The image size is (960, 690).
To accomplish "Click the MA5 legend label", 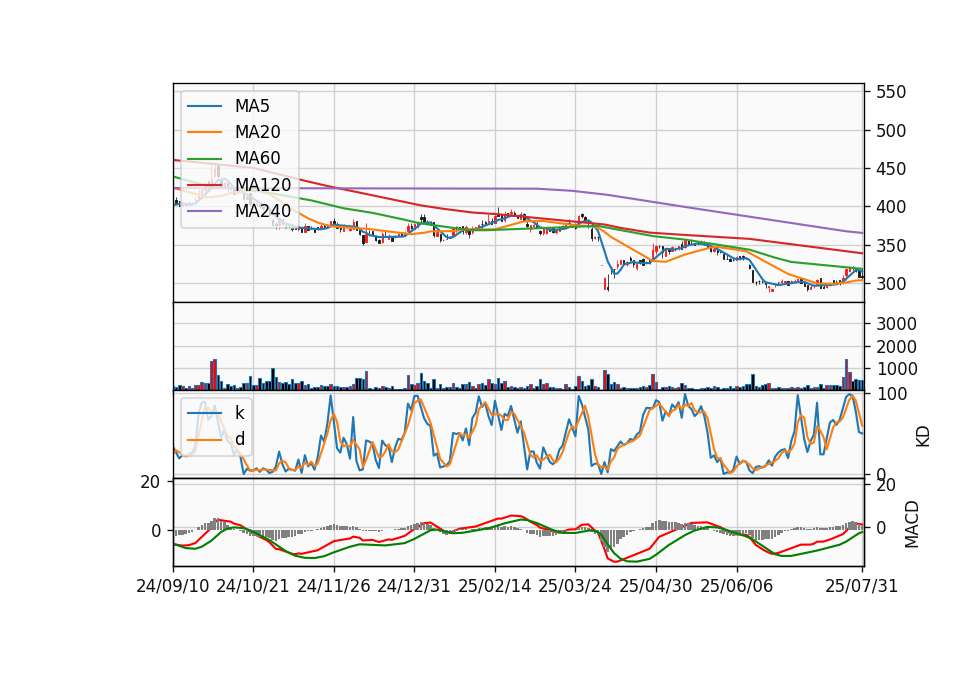I will pyautogui.click(x=252, y=106).
